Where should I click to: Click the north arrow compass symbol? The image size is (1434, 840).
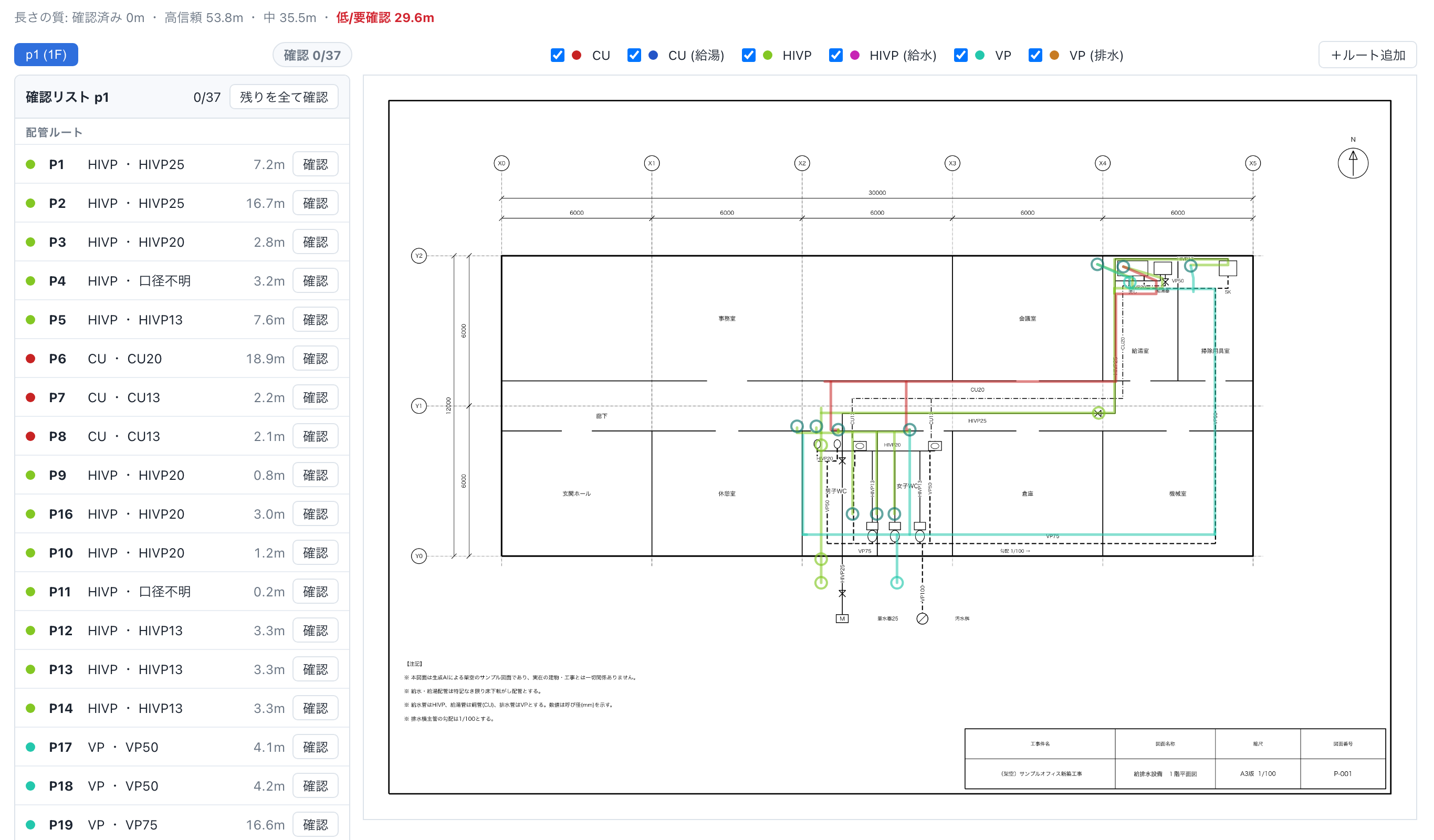(x=1353, y=163)
